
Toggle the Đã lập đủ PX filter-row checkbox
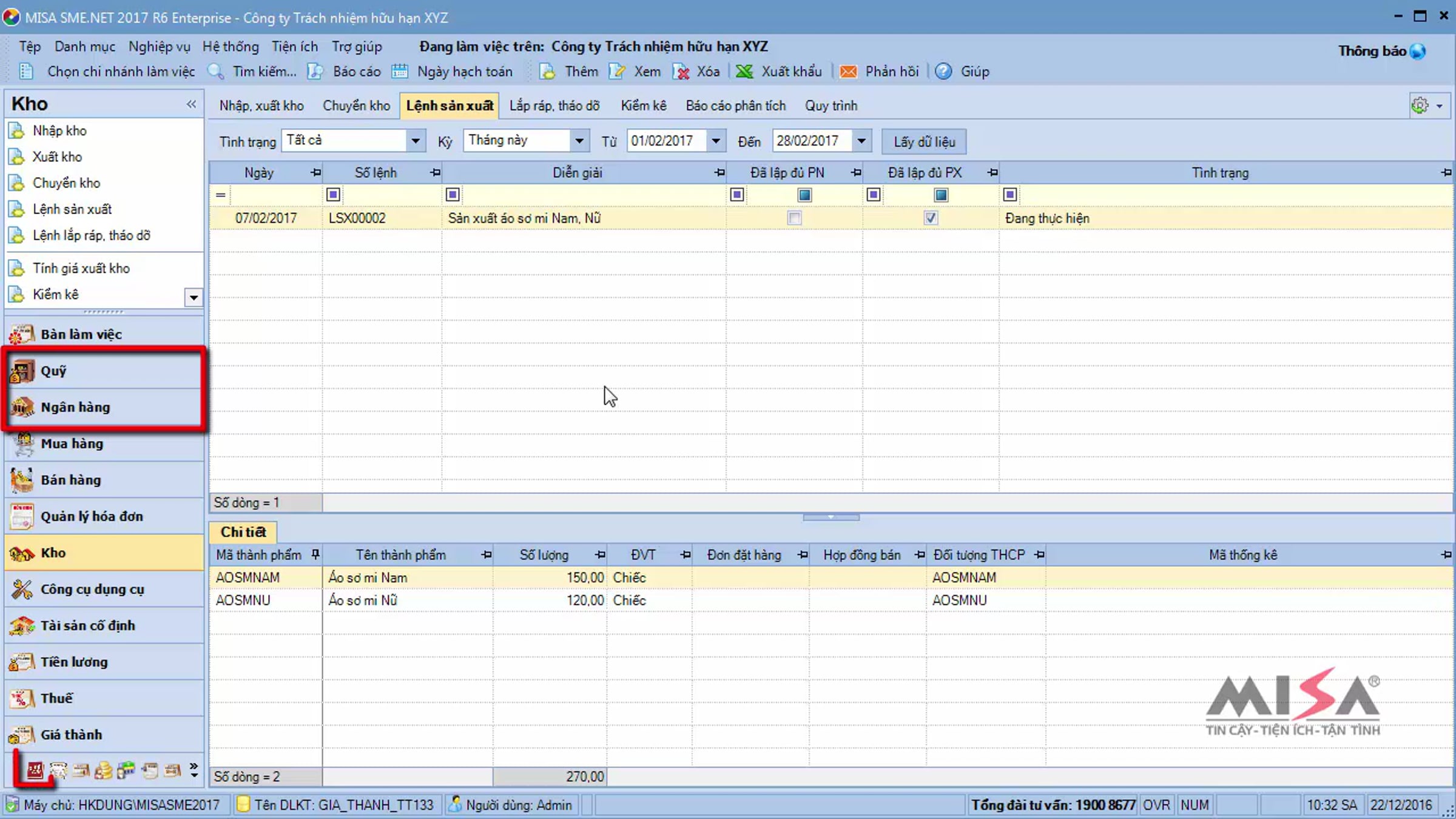pyautogui.click(x=941, y=195)
